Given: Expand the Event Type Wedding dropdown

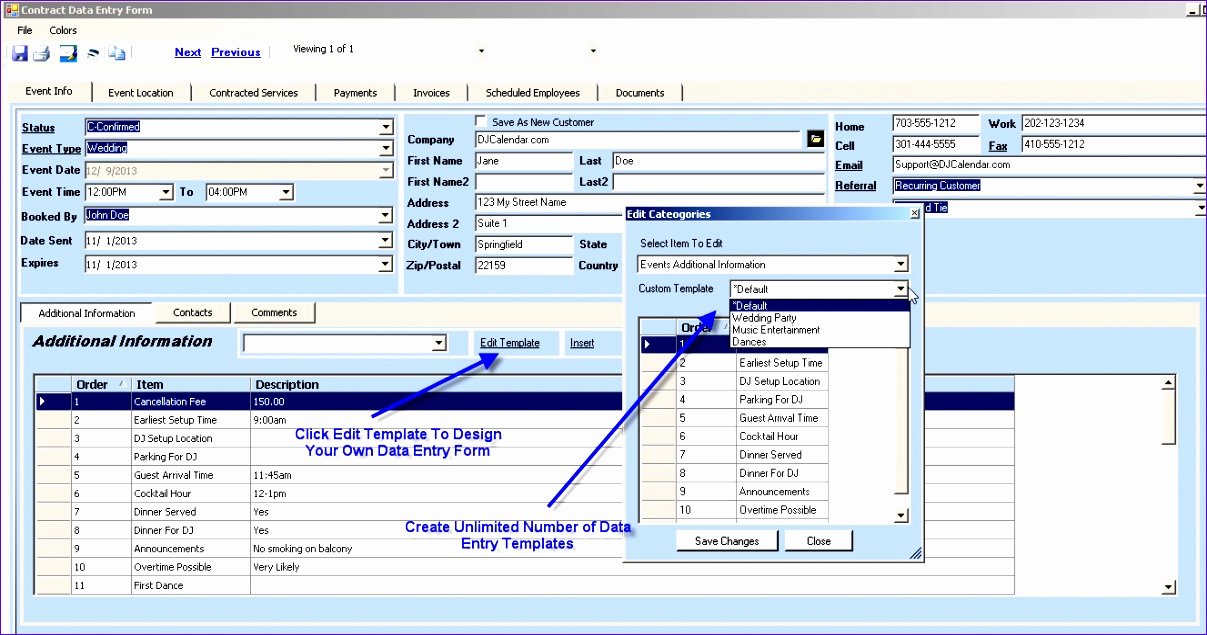Looking at the screenshot, I should point(386,148).
